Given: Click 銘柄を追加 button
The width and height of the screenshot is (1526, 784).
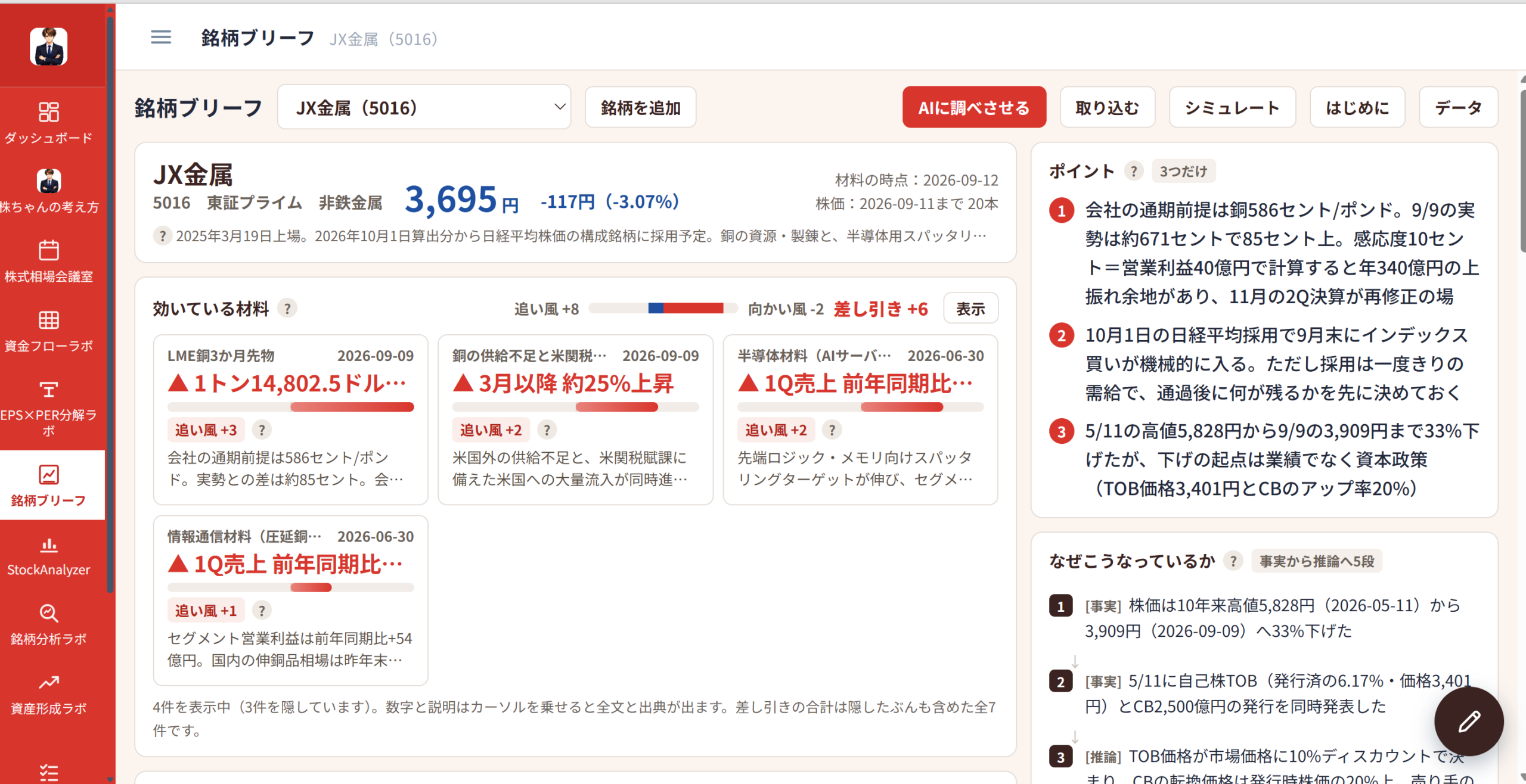Looking at the screenshot, I should pyautogui.click(x=640, y=107).
